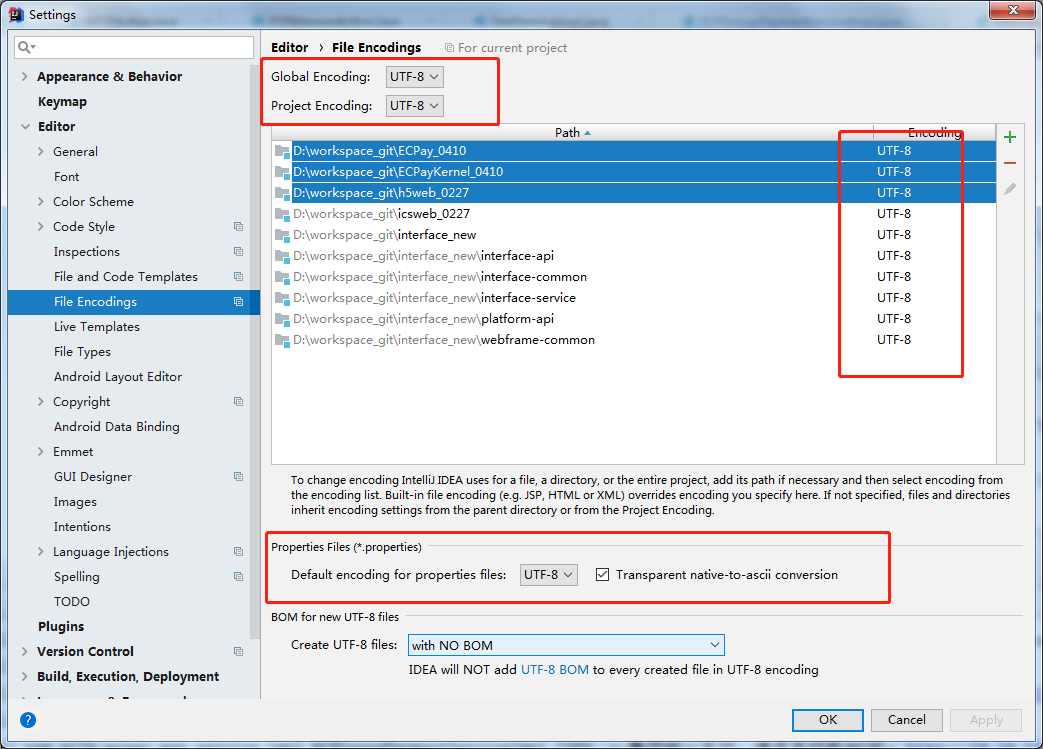Click the project-level icon beside Code Style
The image size is (1043, 749).
pyautogui.click(x=238, y=227)
